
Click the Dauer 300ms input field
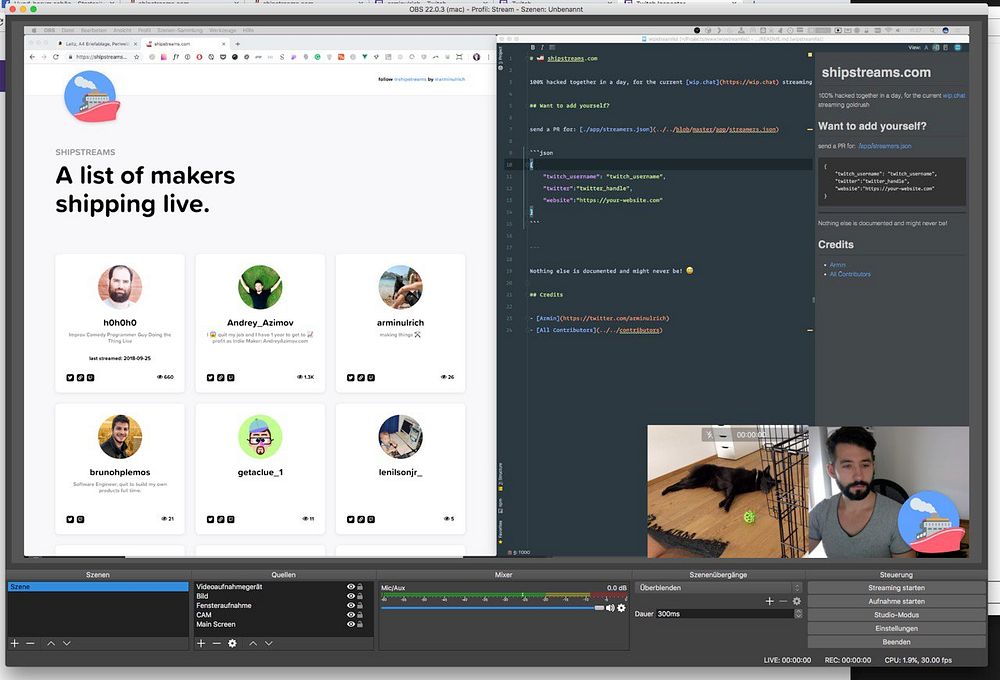click(x=724, y=614)
